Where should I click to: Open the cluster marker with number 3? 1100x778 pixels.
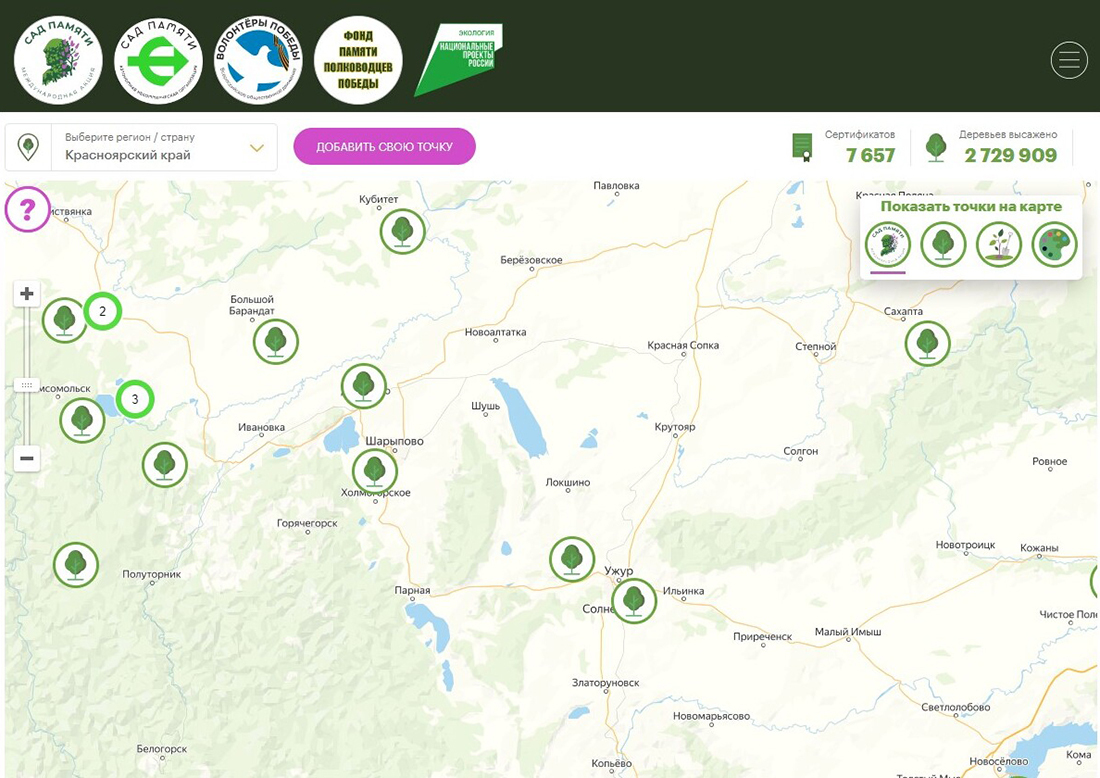tap(135, 399)
